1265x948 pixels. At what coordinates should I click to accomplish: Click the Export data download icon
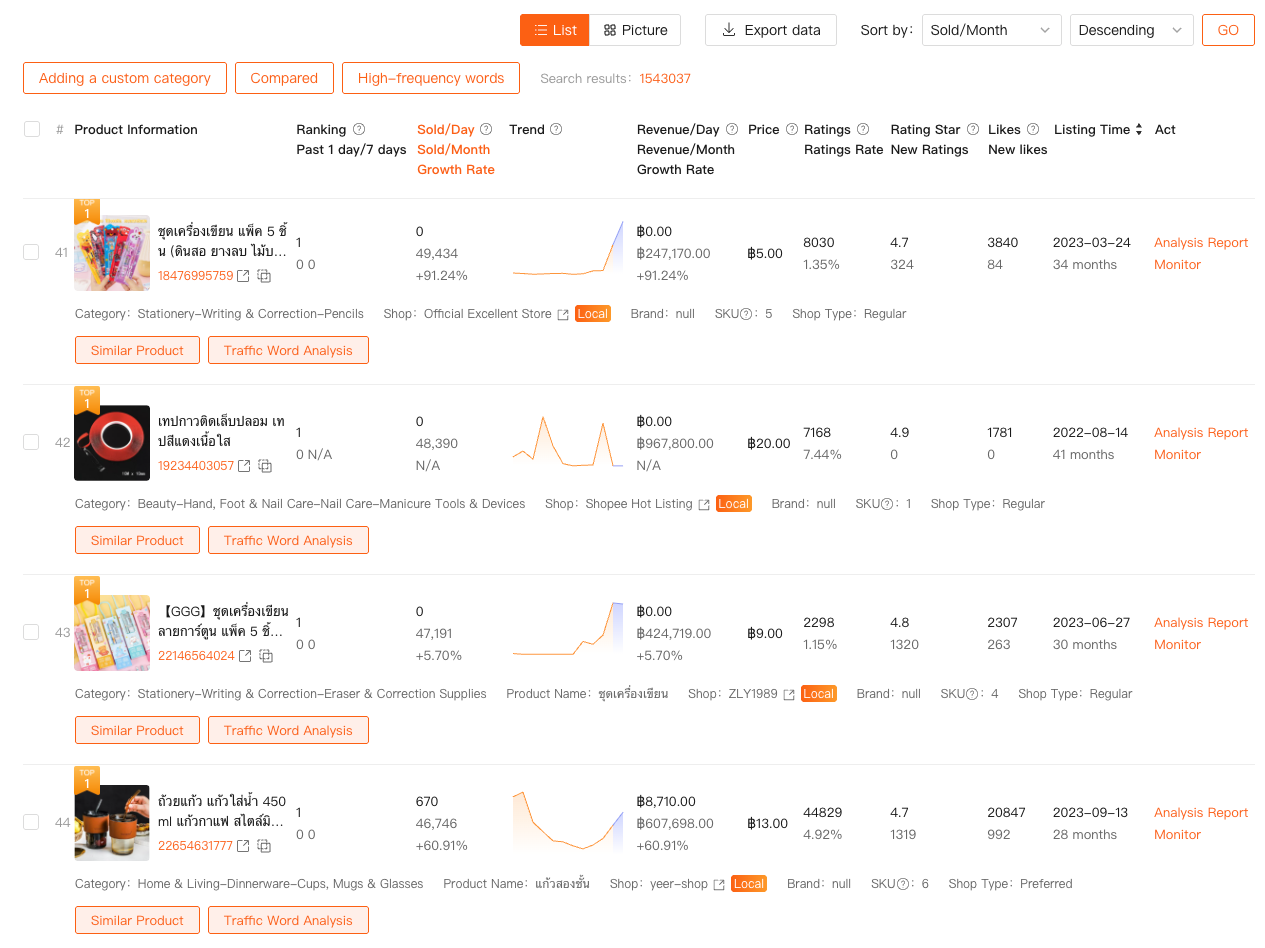click(x=731, y=30)
